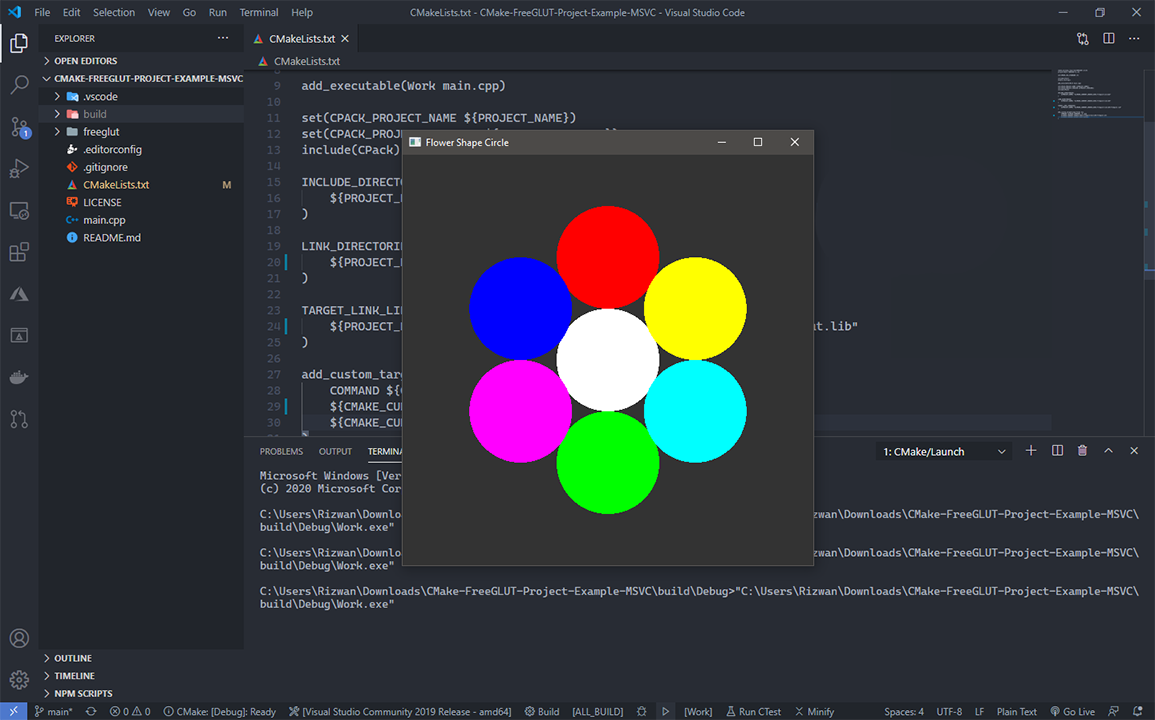Image resolution: width=1155 pixels, height=720 pixels.
Task: Expand the OUTLINE section
Action: coord(73,658)
